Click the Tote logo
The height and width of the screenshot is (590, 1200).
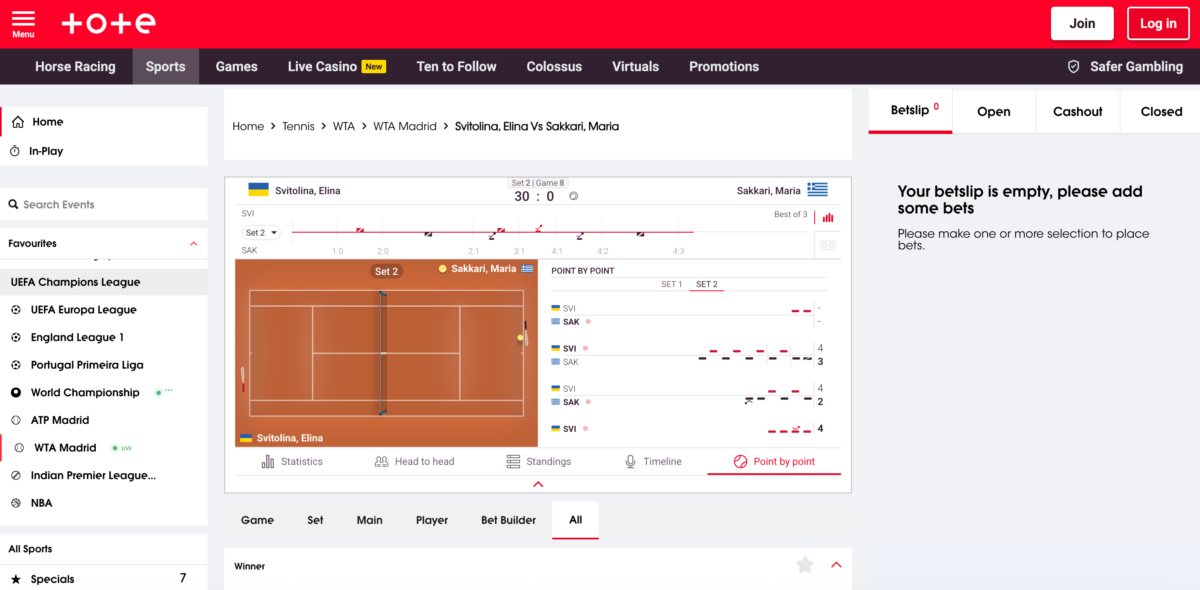coord(108,23)
